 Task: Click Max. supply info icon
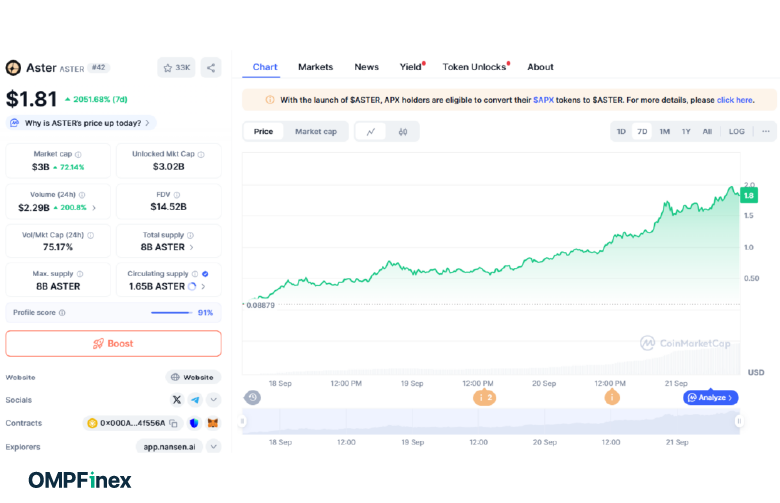click(80, 274)
